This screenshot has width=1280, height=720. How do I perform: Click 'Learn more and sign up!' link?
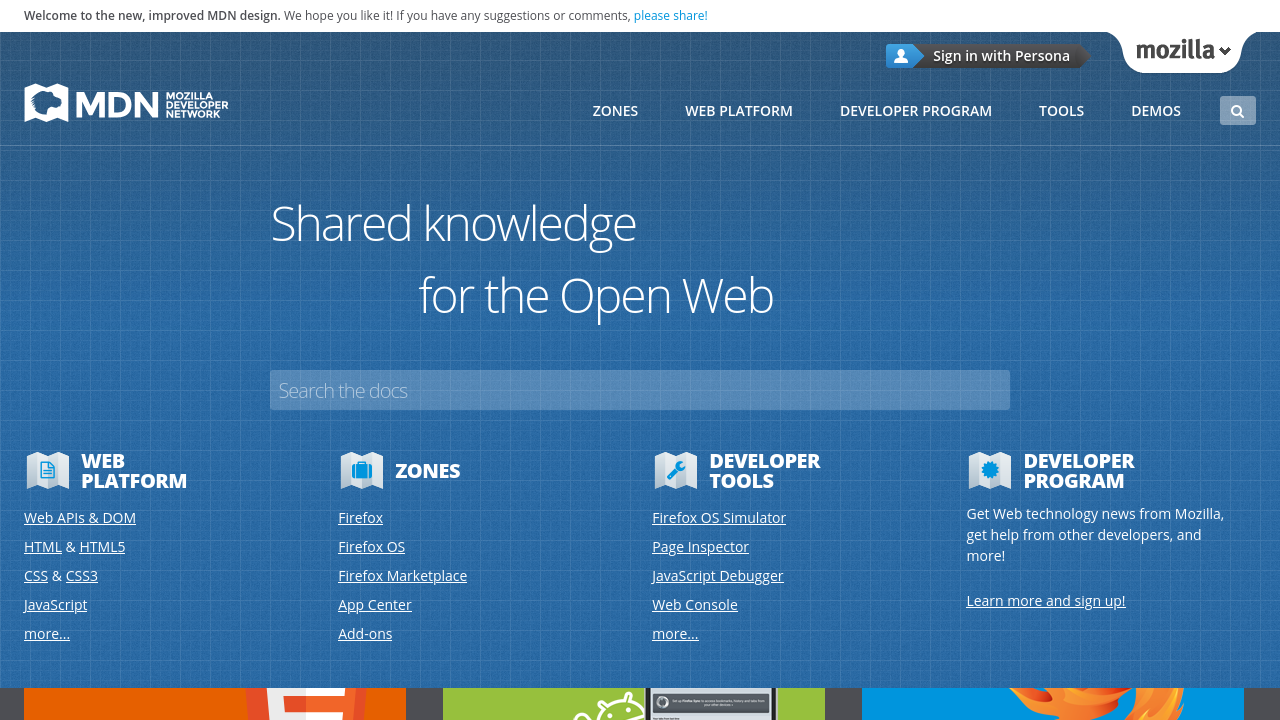click(x=1045, y=601)
